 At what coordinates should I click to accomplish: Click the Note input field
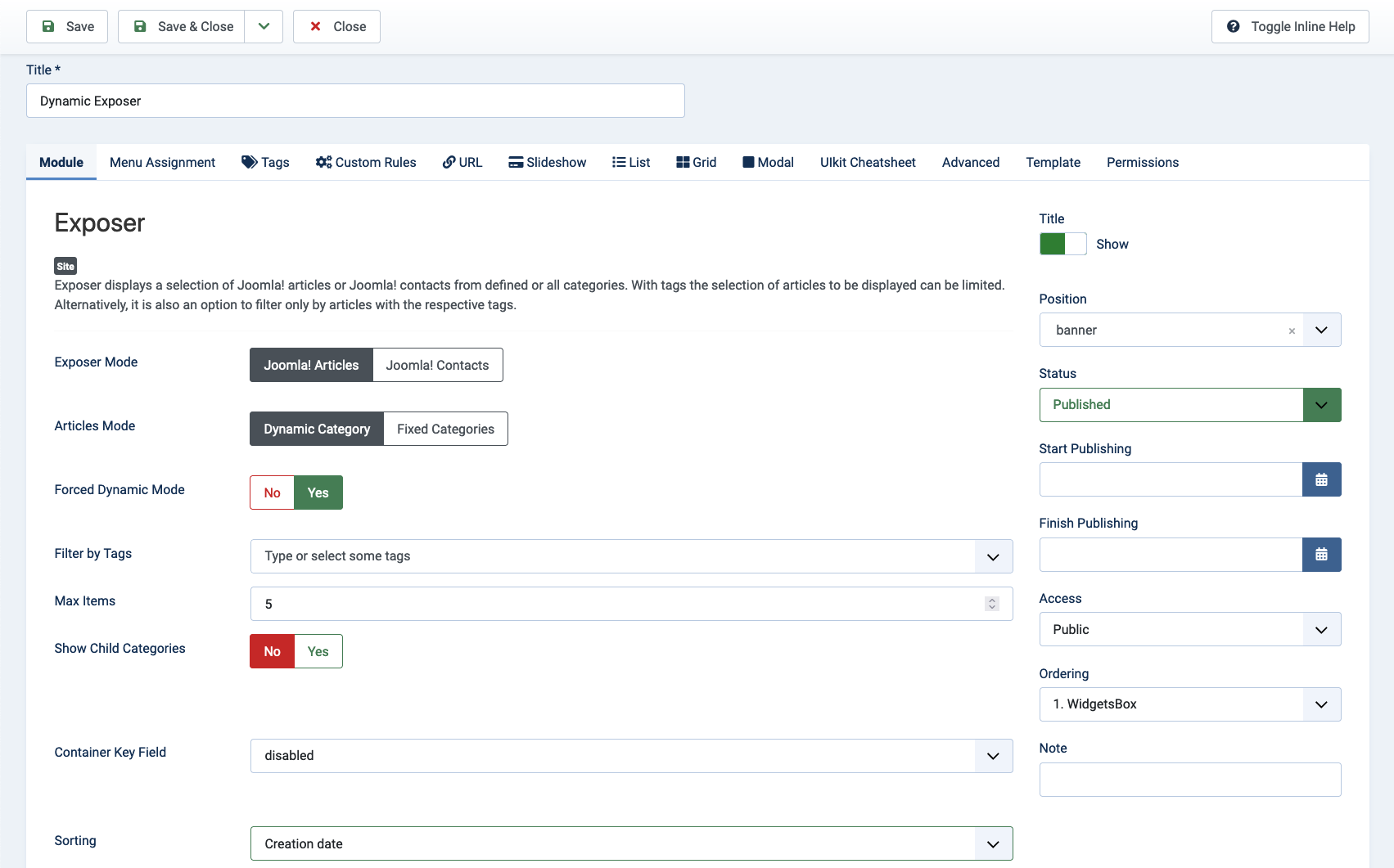click(x=1190, y=780)
